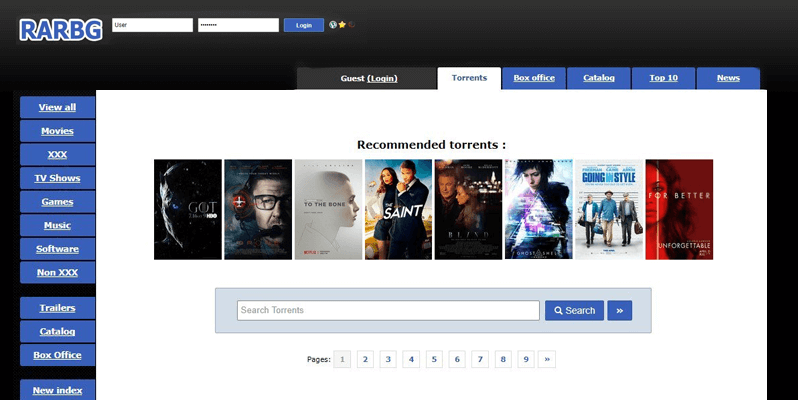Open Catalog in left sidebar
This screenshot has width=798, height=400.
pos(58,331)
